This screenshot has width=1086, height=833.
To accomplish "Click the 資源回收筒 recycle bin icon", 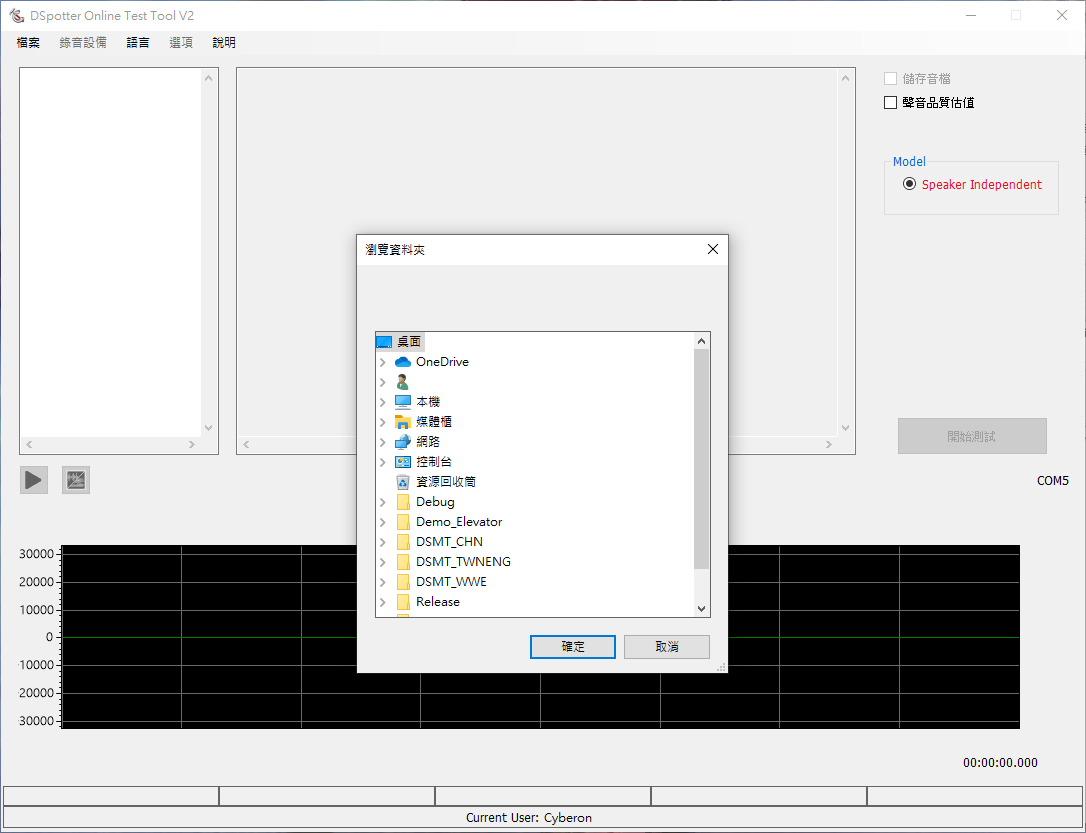I will point(403,482).
